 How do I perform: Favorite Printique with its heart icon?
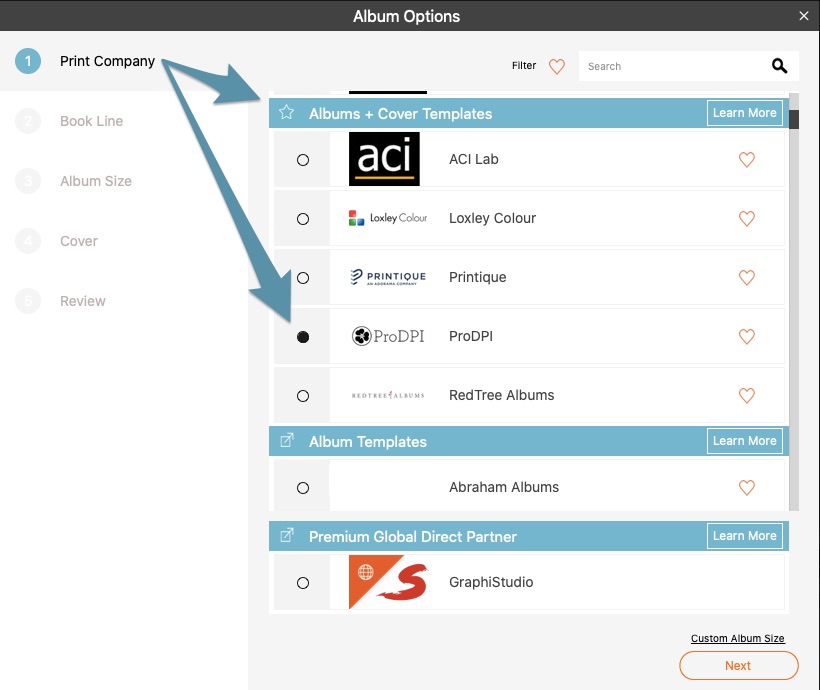coord(746,278)
